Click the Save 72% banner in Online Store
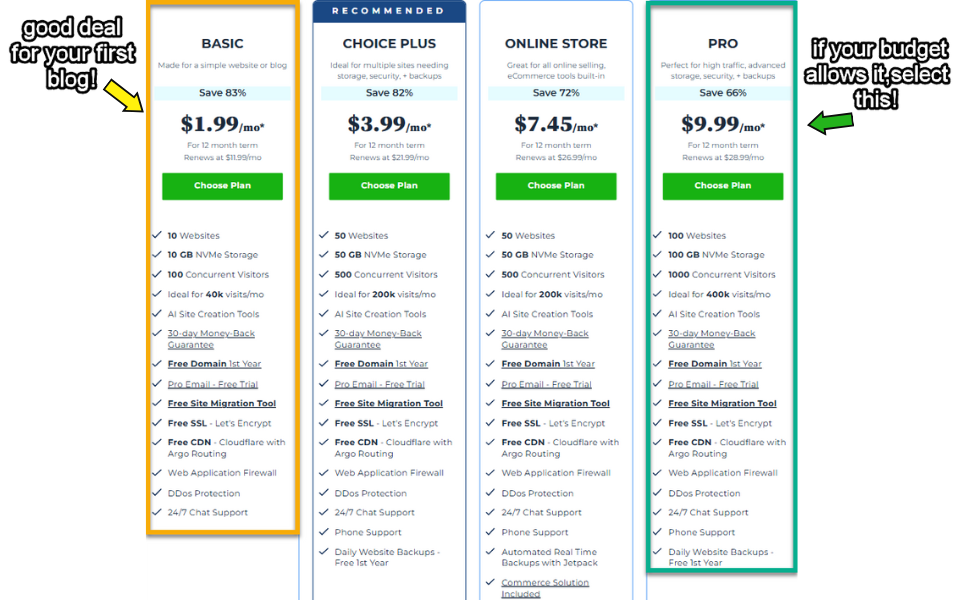This screenshot has height=600, width=960. pyautogui.click(x=556, y=90)
